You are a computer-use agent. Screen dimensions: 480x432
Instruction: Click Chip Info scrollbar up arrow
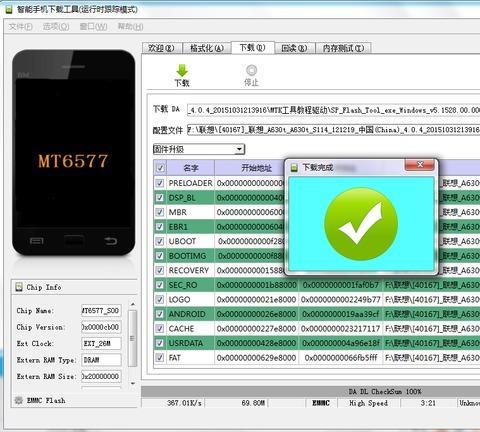point(133,304)
